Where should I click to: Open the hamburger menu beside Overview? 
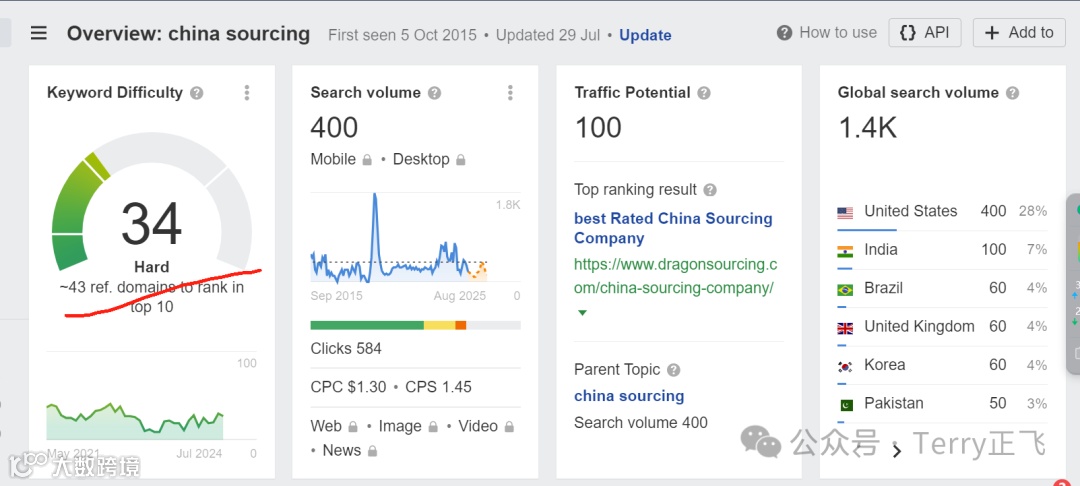[39, 33]
